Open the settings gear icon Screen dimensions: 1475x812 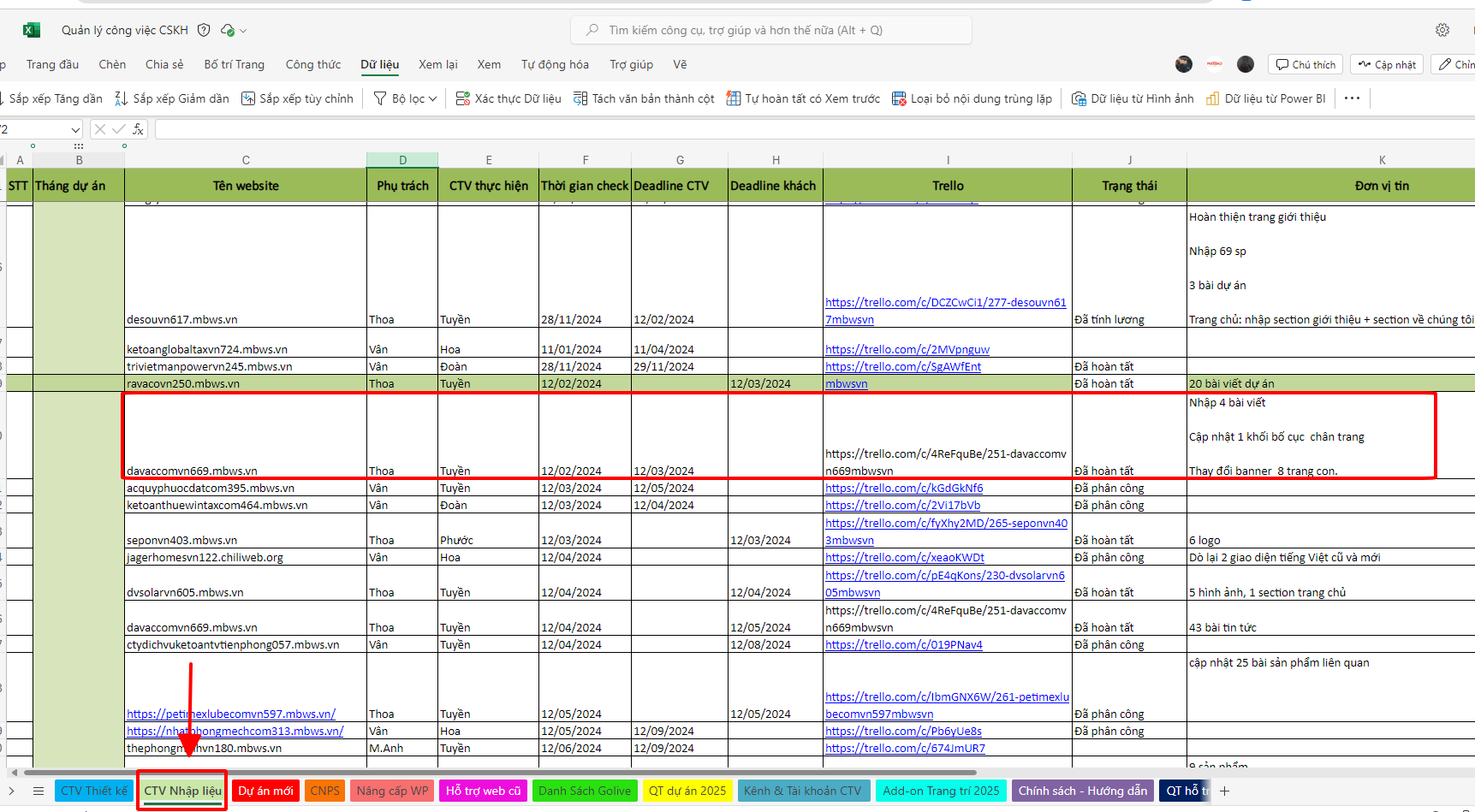click(x=1442, y=30)
